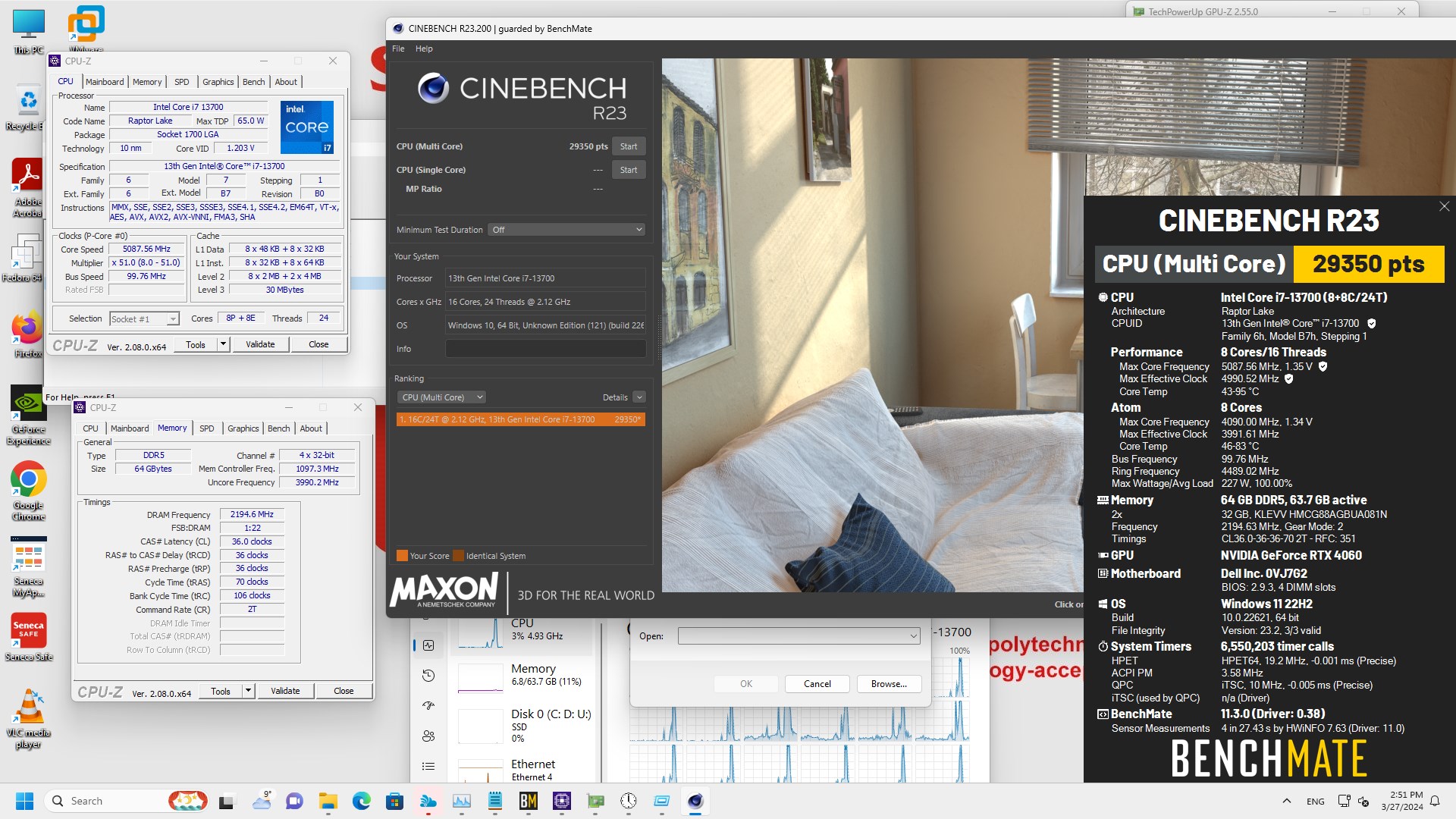Viewport: 1456px width, 819px height.
Task: Select Disk 0 item in Task Manager
Action: point(523,725)
